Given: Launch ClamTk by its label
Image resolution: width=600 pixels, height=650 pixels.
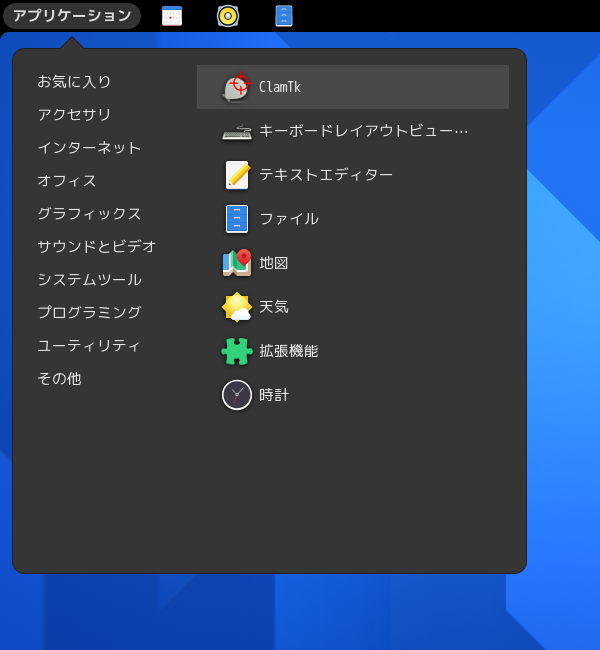Looking at the screenshot, I should [x=280, y=87].
